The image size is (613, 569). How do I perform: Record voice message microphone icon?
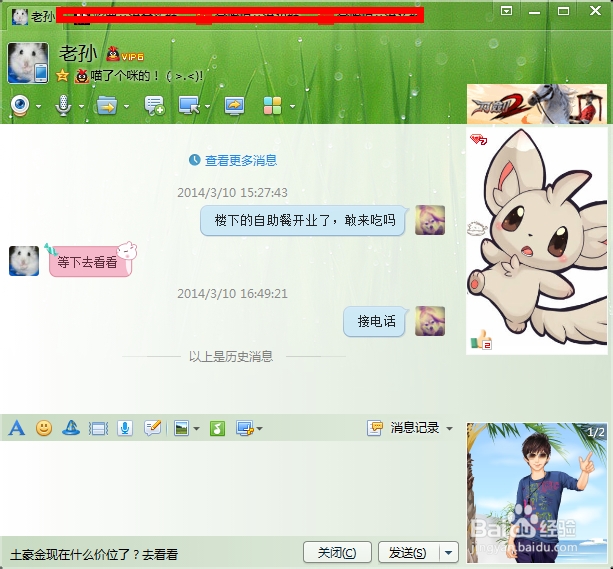[125, 428]
